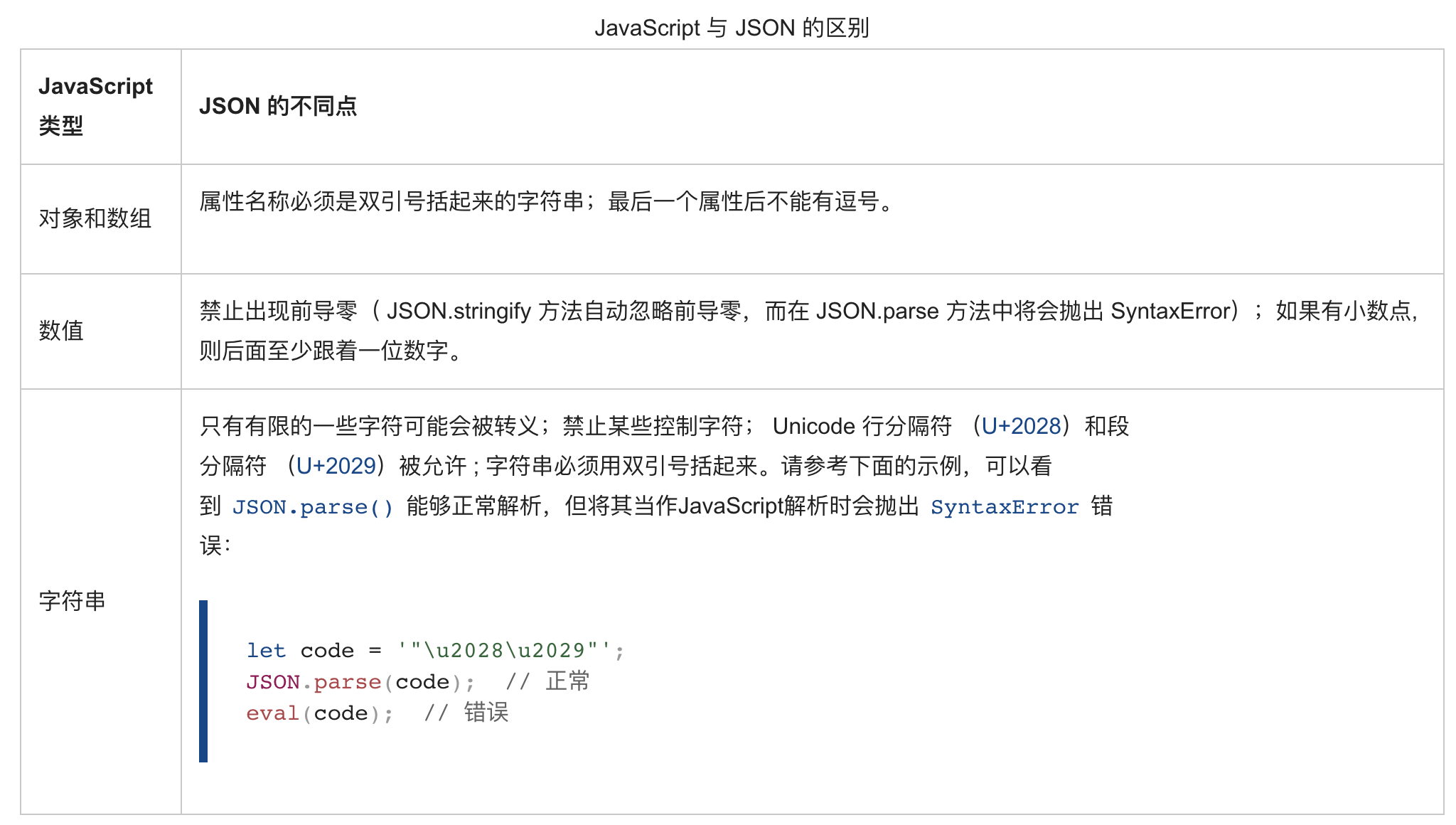Select the '字符串' row label
1456x825 pixels.
72,601
